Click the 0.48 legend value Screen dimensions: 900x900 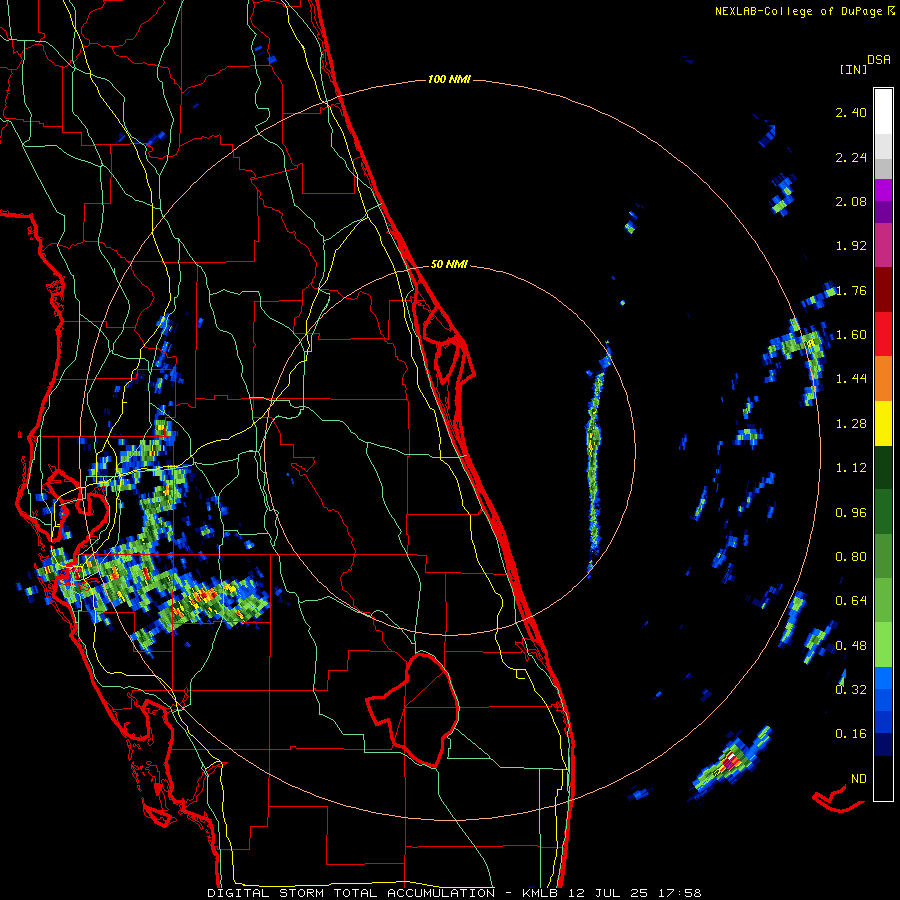tap(851, 646)
